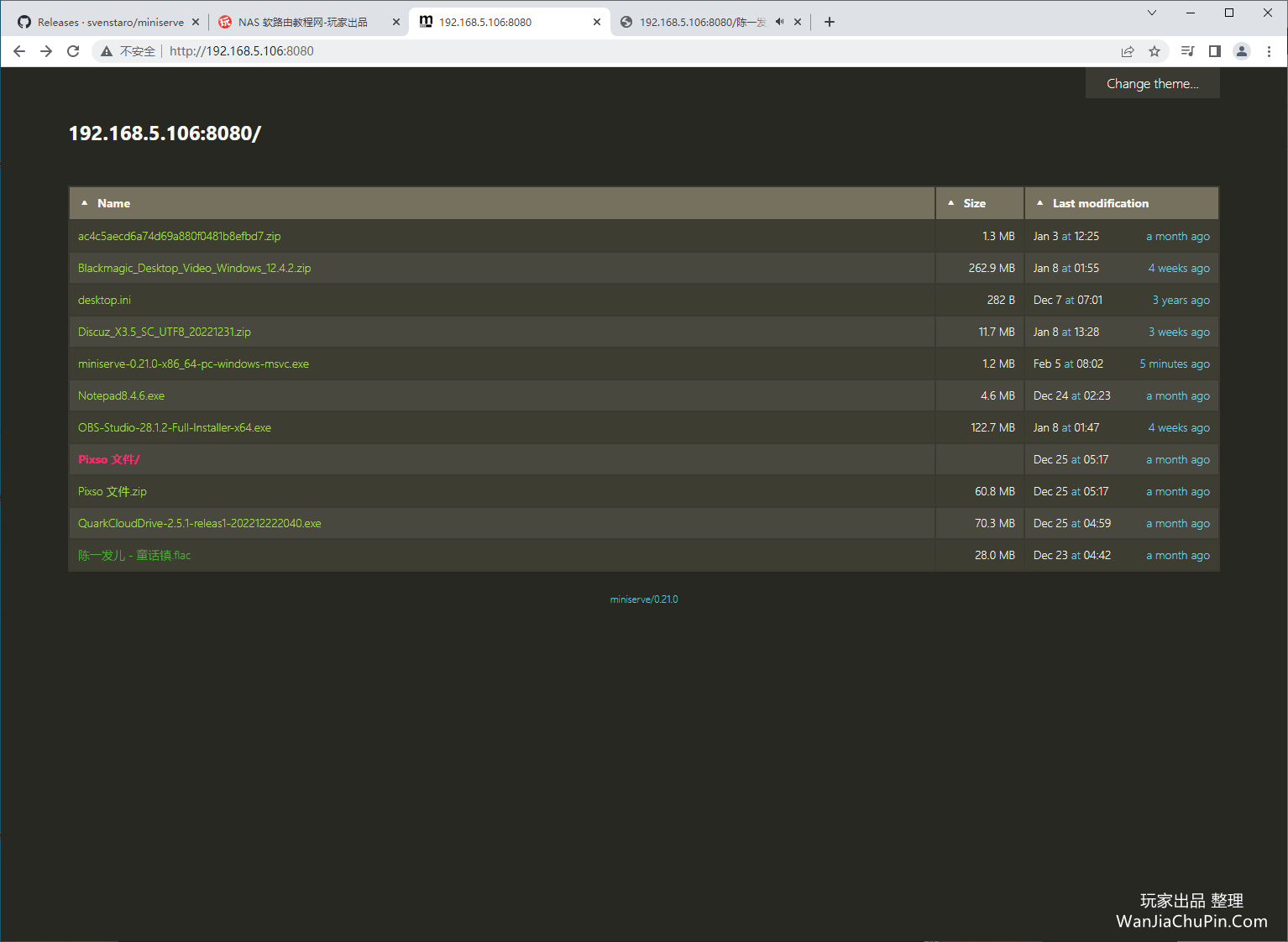Open the tab search chevron in title bar
The image size is (1288, 942).
[1152, 13]
